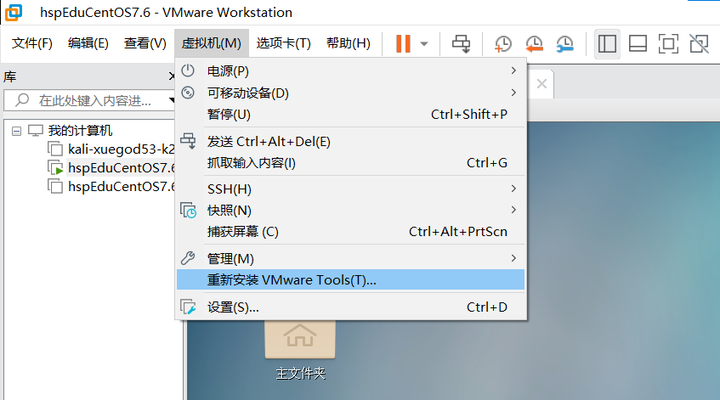720x400 pixels.
Task: Select 捕获屏幕 (C) menu entry
Action: tap(350, 232)
